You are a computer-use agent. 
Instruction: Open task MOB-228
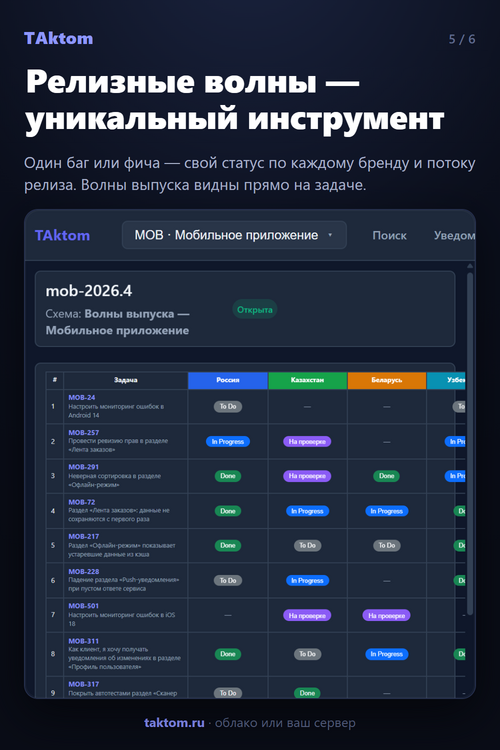click(x=84, y=572)
